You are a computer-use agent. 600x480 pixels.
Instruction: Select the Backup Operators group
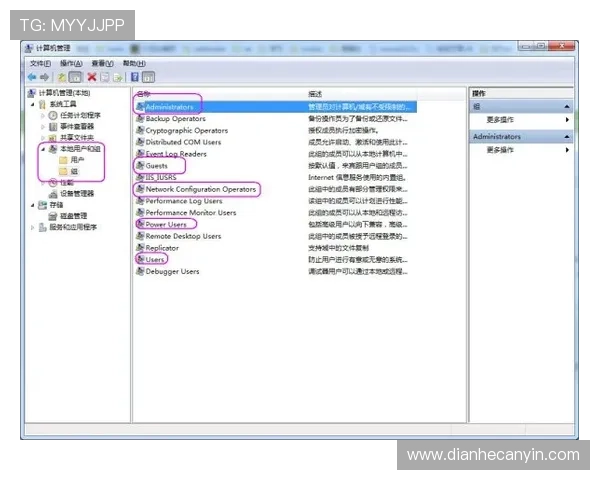click(175, 119)
